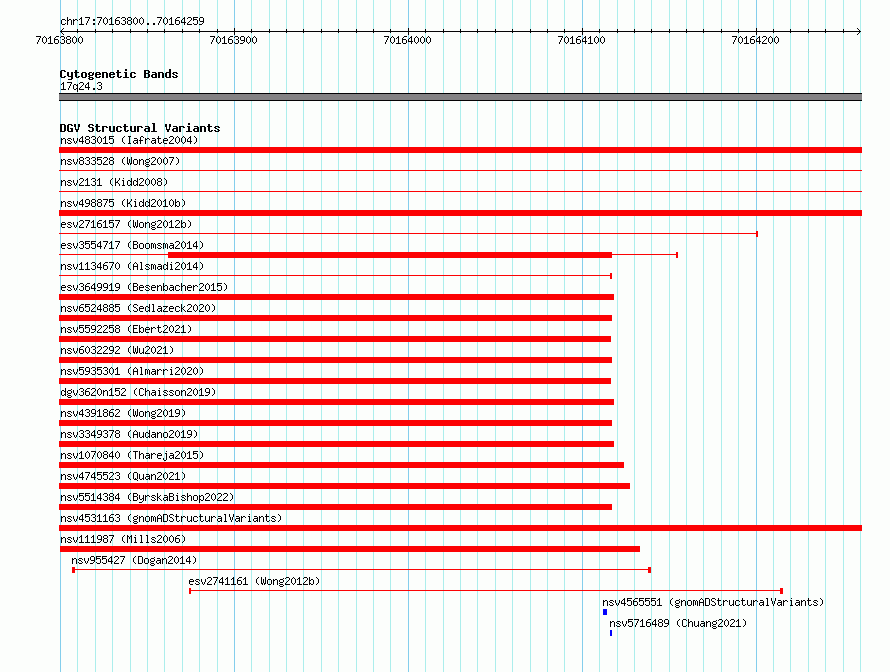Click nsv5592258 (Ebert2021) label

click(x=126, y=329)
